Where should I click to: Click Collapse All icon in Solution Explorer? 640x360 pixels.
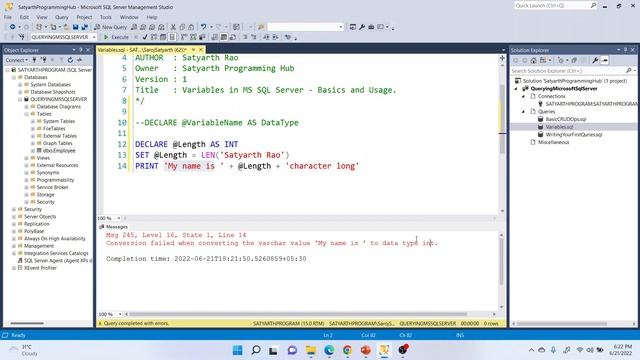point(574,60)
